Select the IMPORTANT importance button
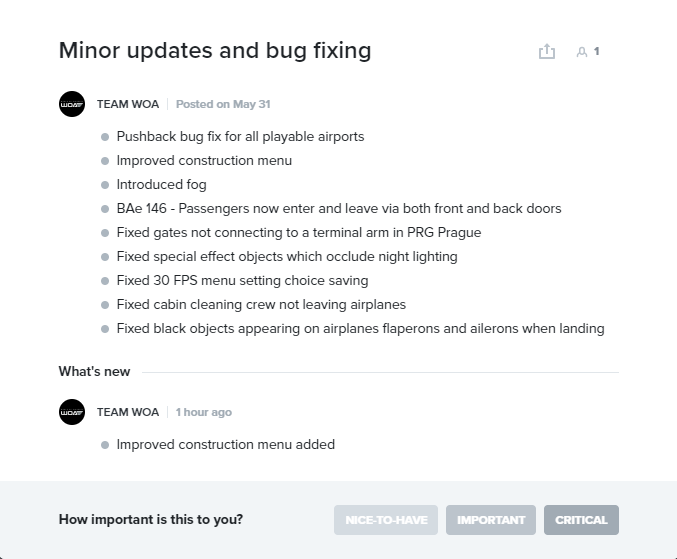Viewport: 677px width, 559px height. pos(491,520)
